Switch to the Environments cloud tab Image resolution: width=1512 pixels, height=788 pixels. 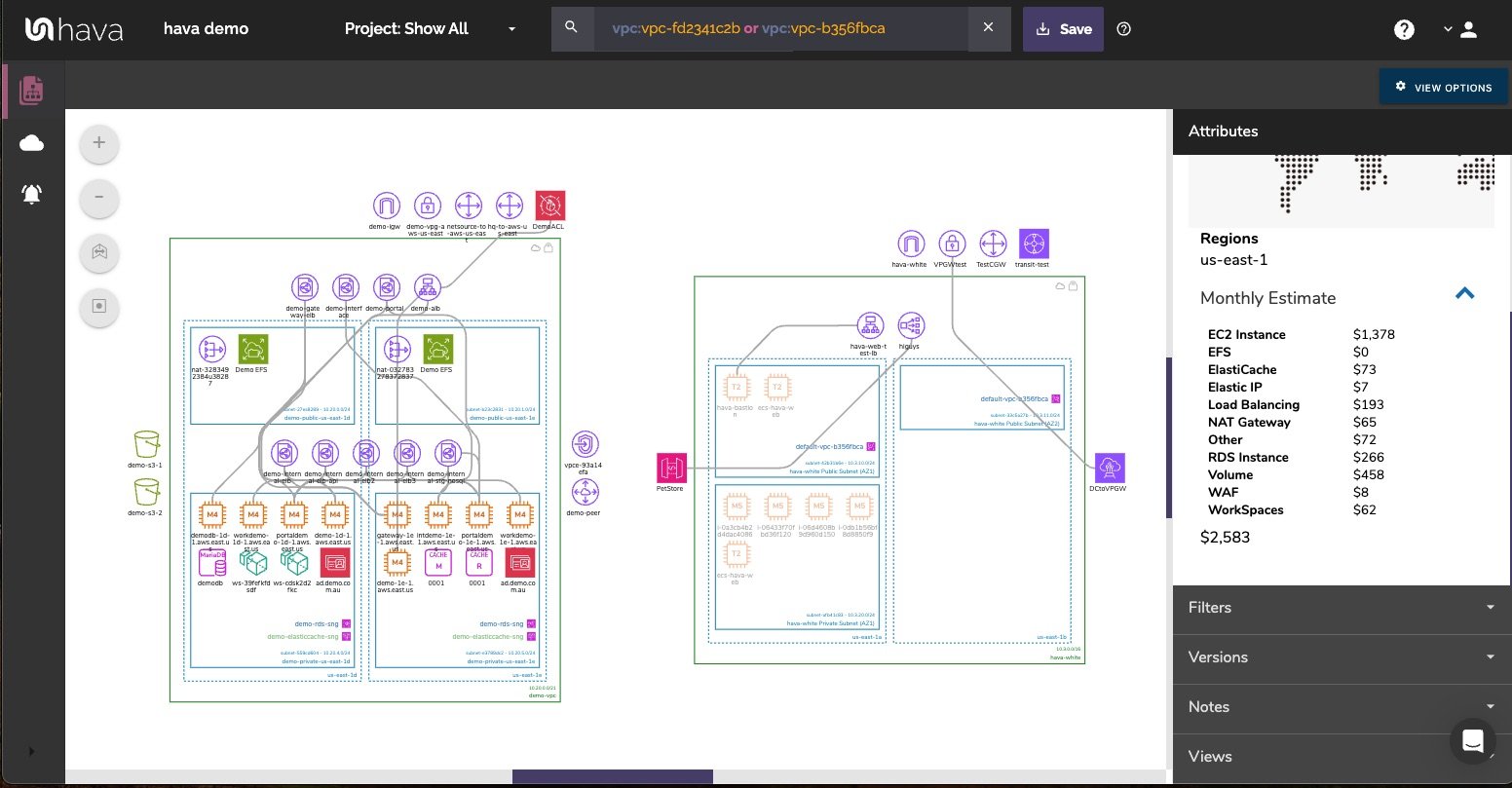point(31,143)
